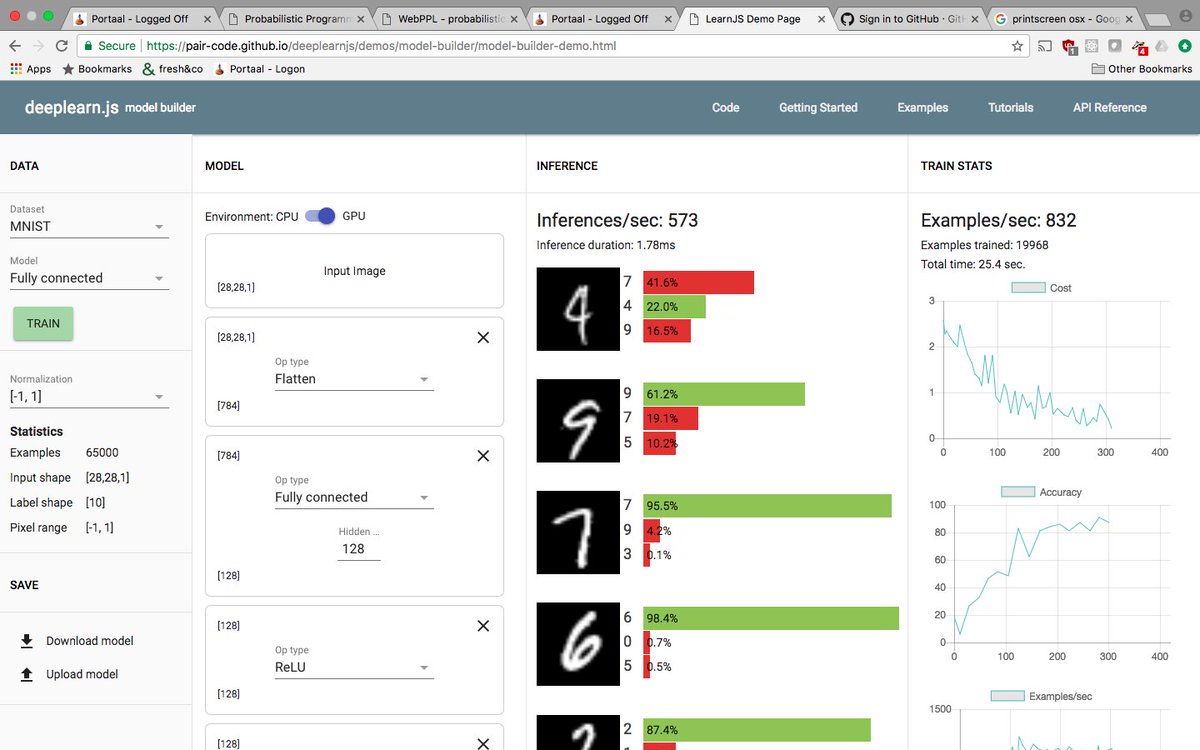Open the Portaal - Logon bookmark
The width and height of the screenshot is (1200, 750).
tap(258, 69)
